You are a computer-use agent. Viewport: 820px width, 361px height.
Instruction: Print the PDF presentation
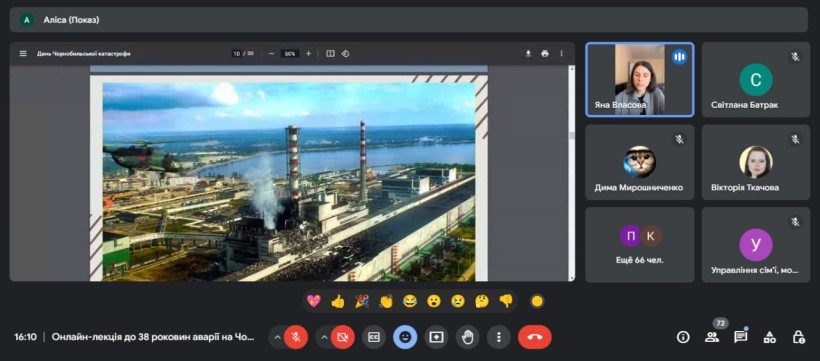point(545,53)
